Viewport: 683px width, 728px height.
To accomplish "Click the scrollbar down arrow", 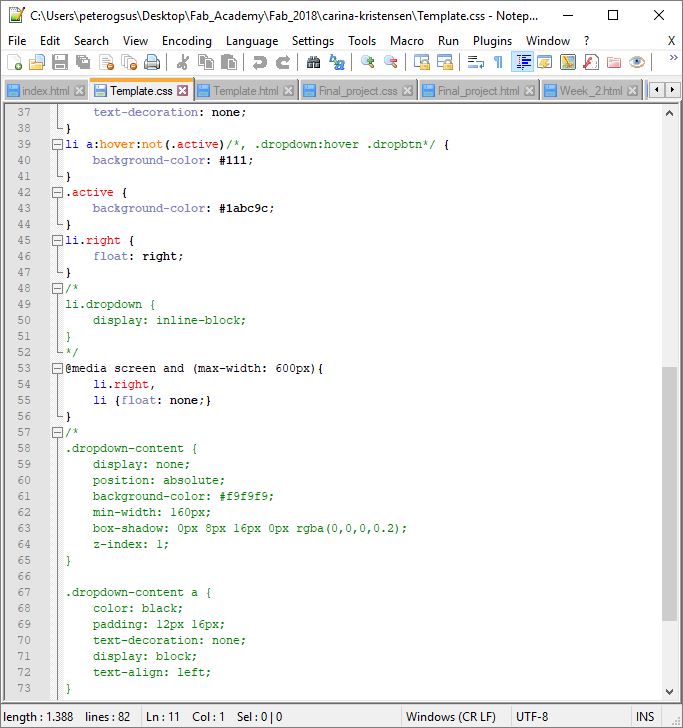I will click(669, 692).
